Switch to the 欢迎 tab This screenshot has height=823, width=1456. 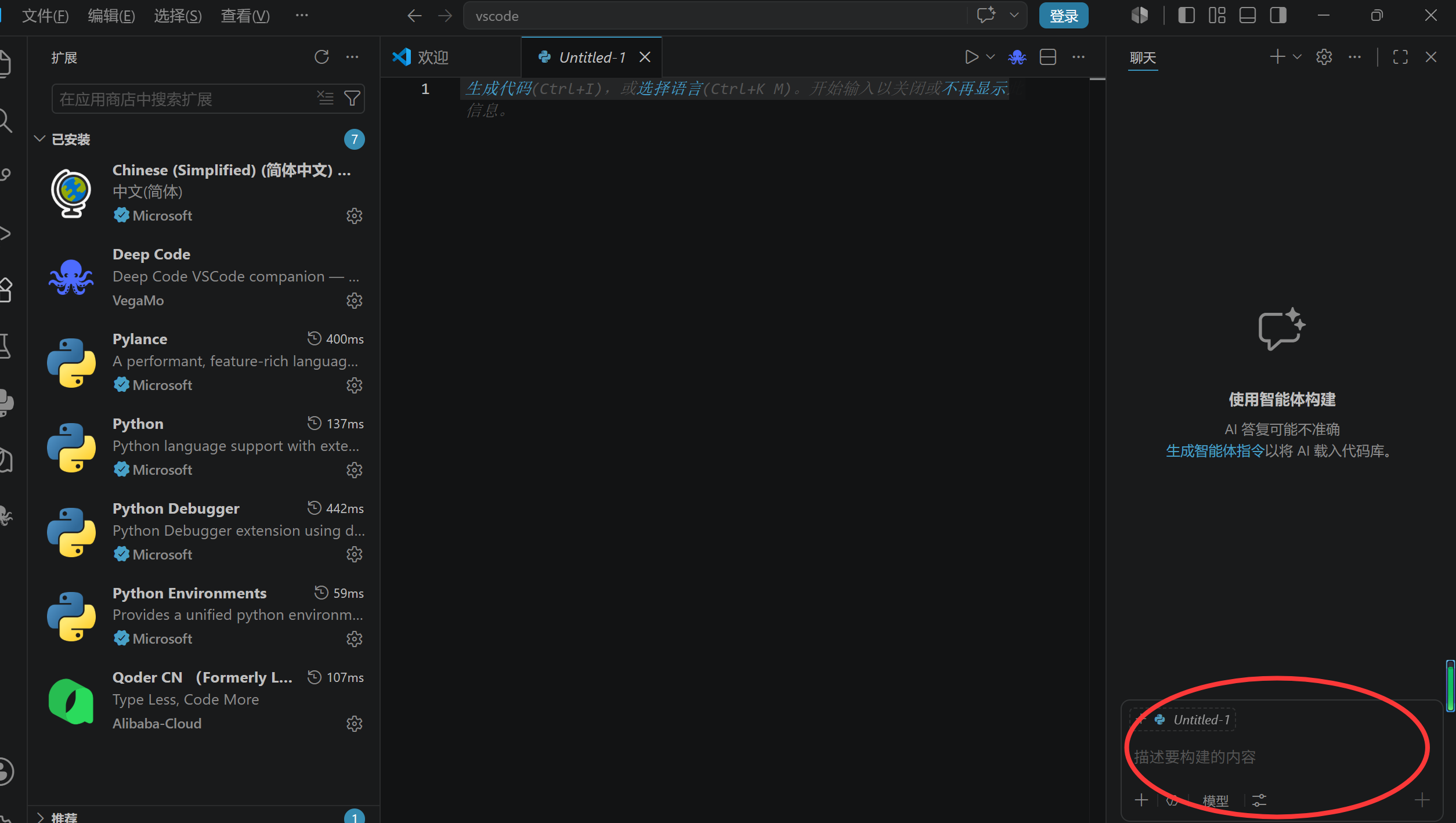(x=451, y=57)
